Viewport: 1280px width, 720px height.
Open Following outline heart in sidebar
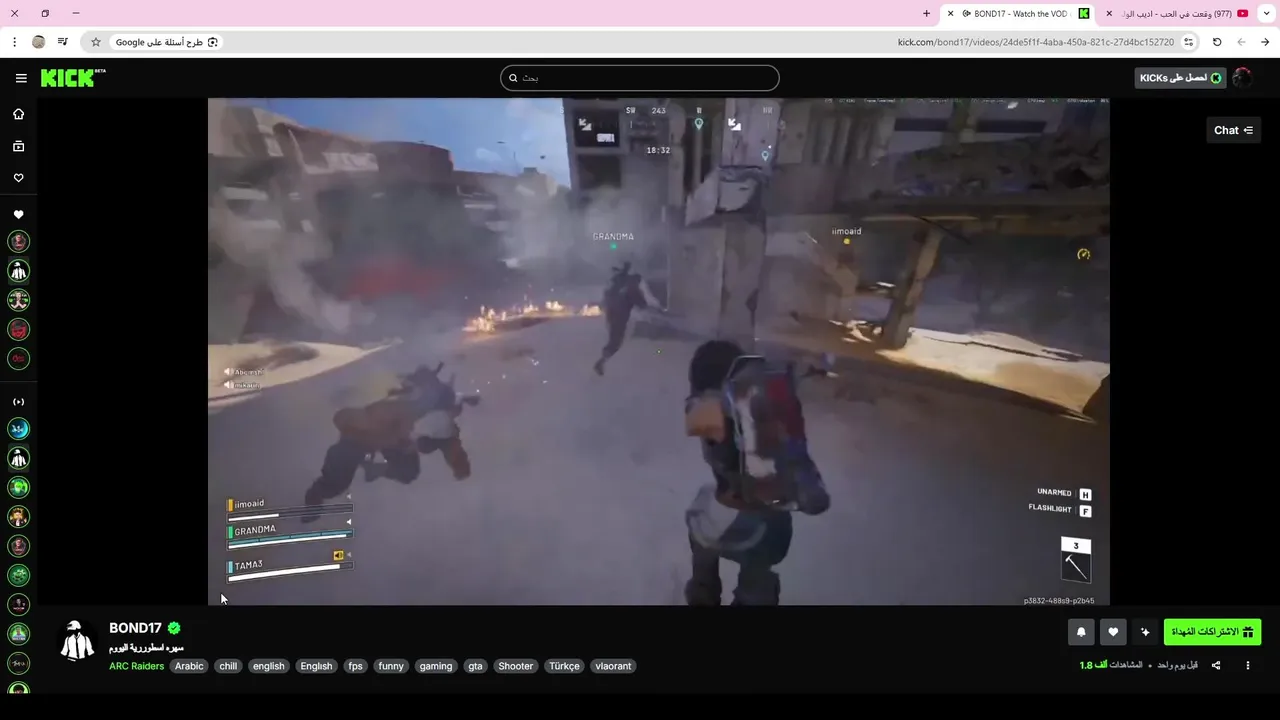coord(18,178)
